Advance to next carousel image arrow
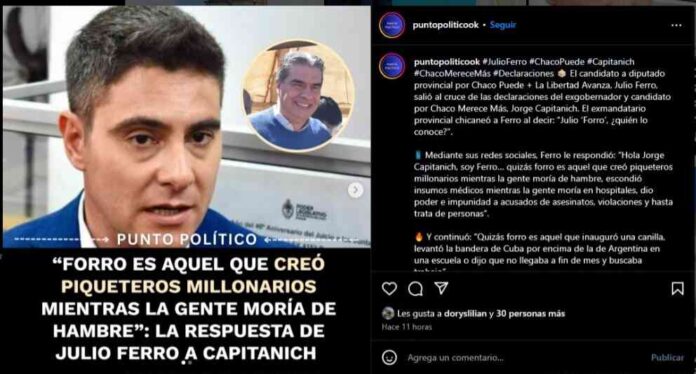The height and width of the screenshot is (374, 696). coord(355,190)
